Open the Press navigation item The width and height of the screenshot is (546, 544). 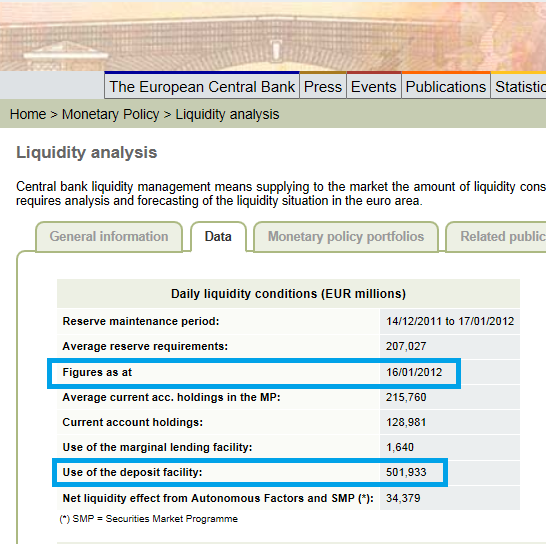[x=323, y=86]
